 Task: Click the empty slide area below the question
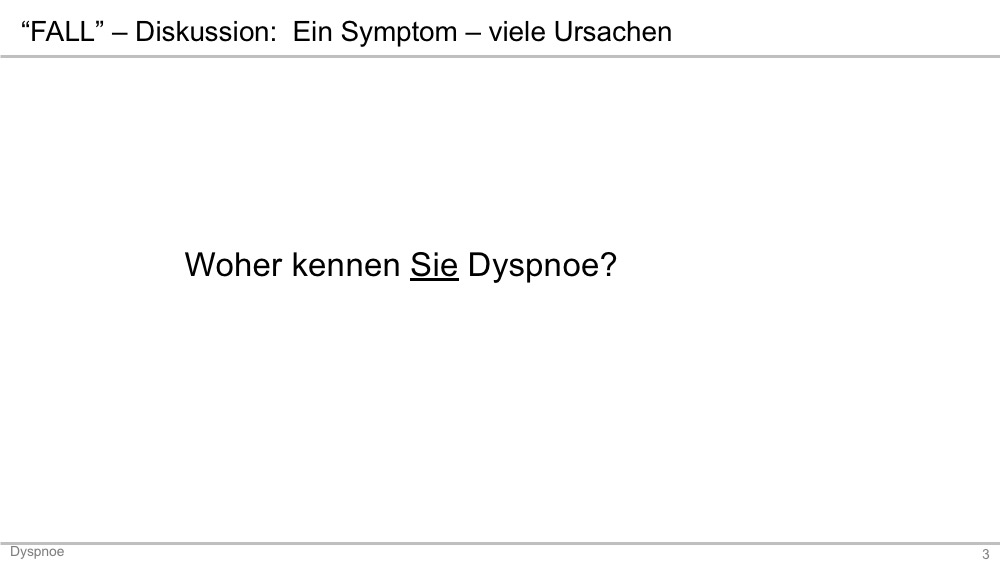point(500,414)
